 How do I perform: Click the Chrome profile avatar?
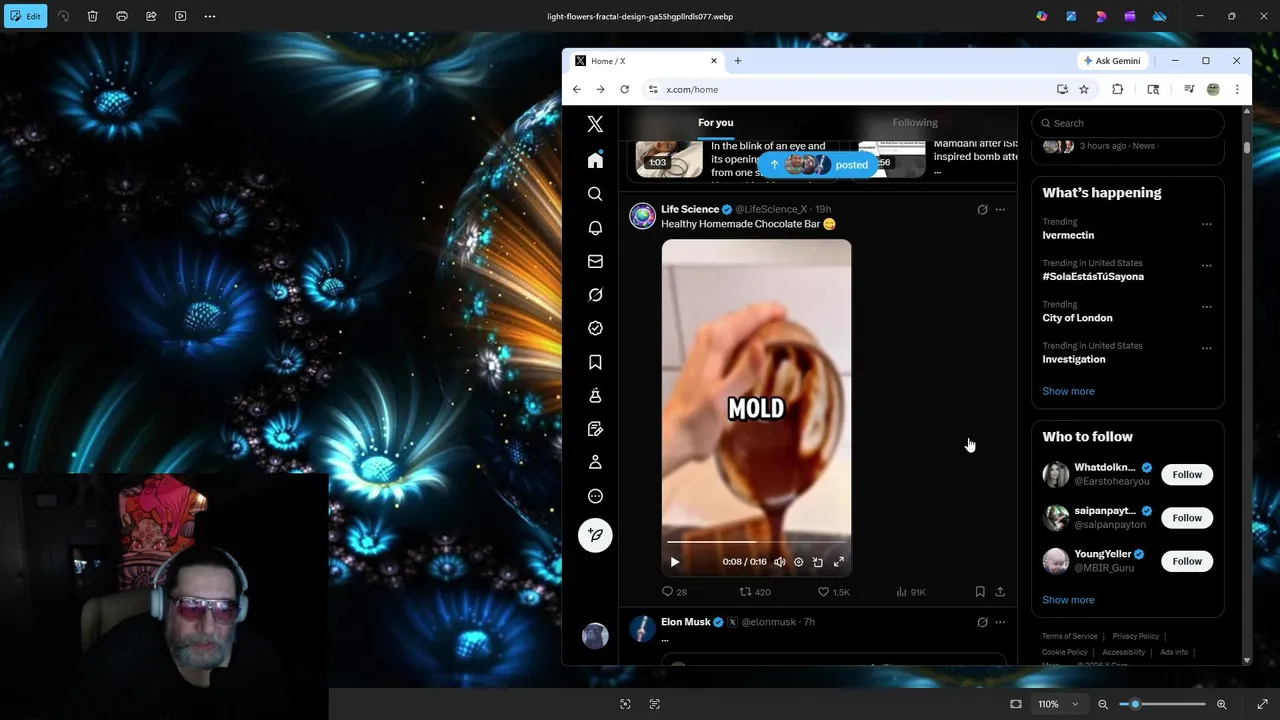(x=1213, y=89)
